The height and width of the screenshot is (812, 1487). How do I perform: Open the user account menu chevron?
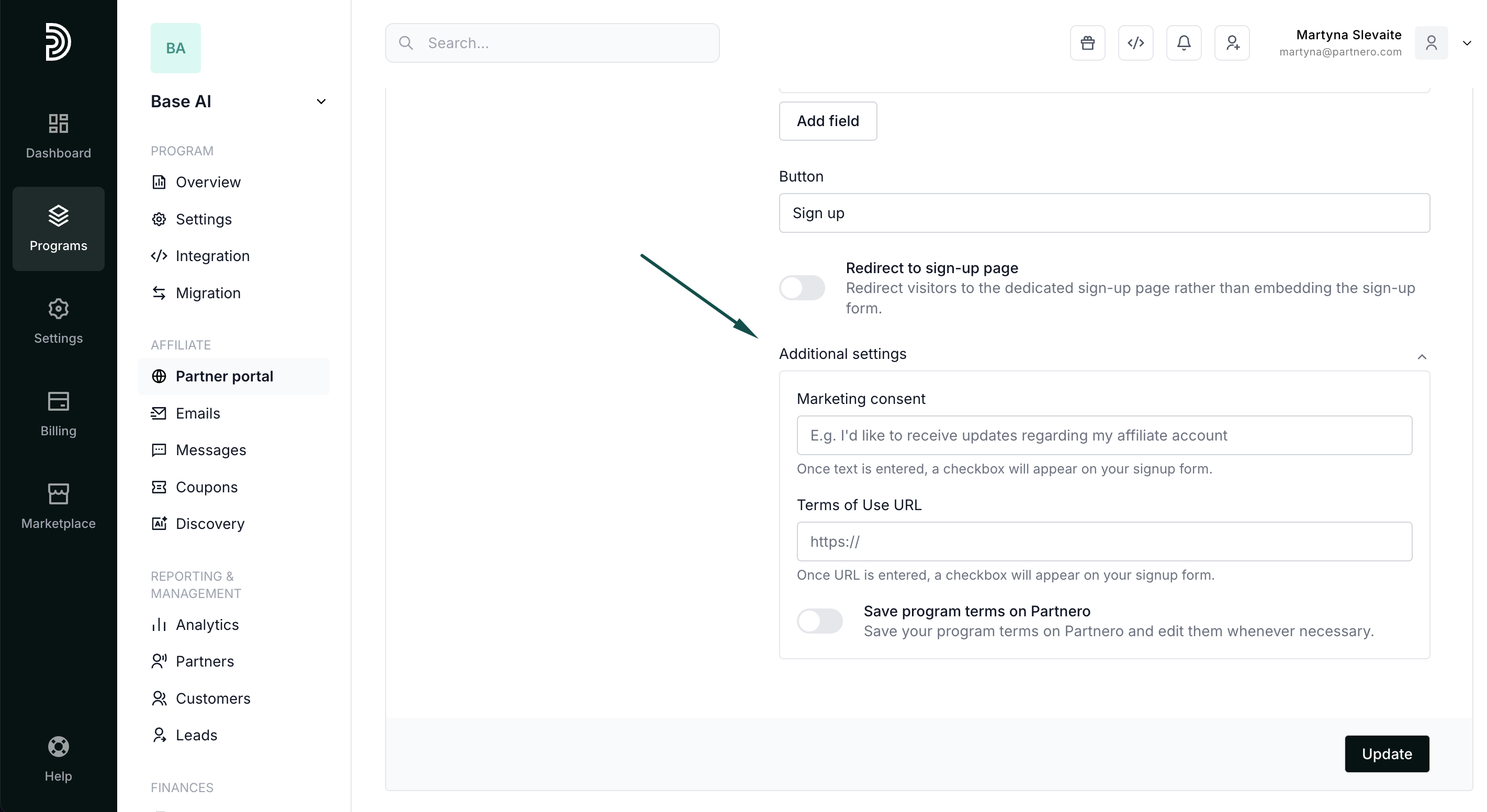1467,43
